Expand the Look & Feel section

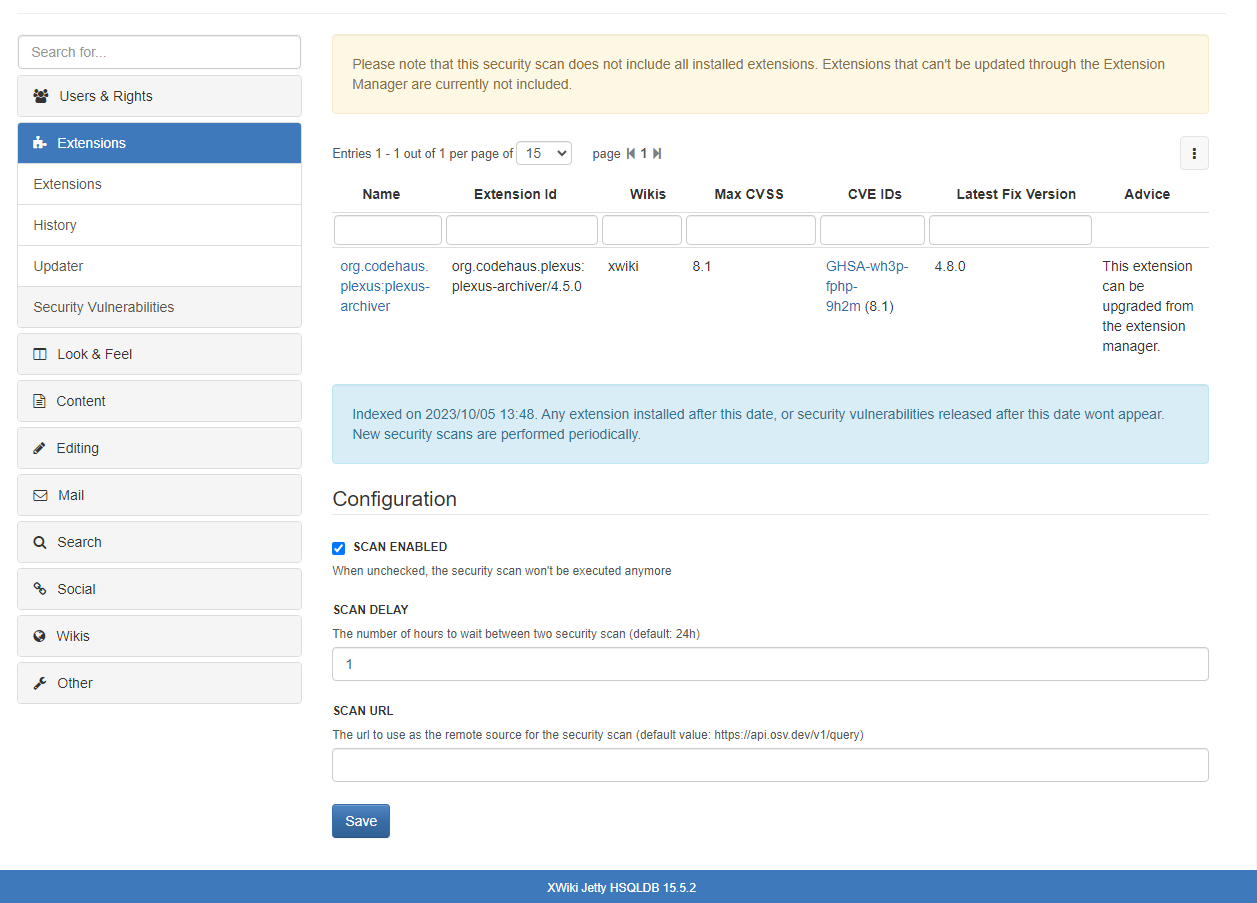click(x=159, y=354)
